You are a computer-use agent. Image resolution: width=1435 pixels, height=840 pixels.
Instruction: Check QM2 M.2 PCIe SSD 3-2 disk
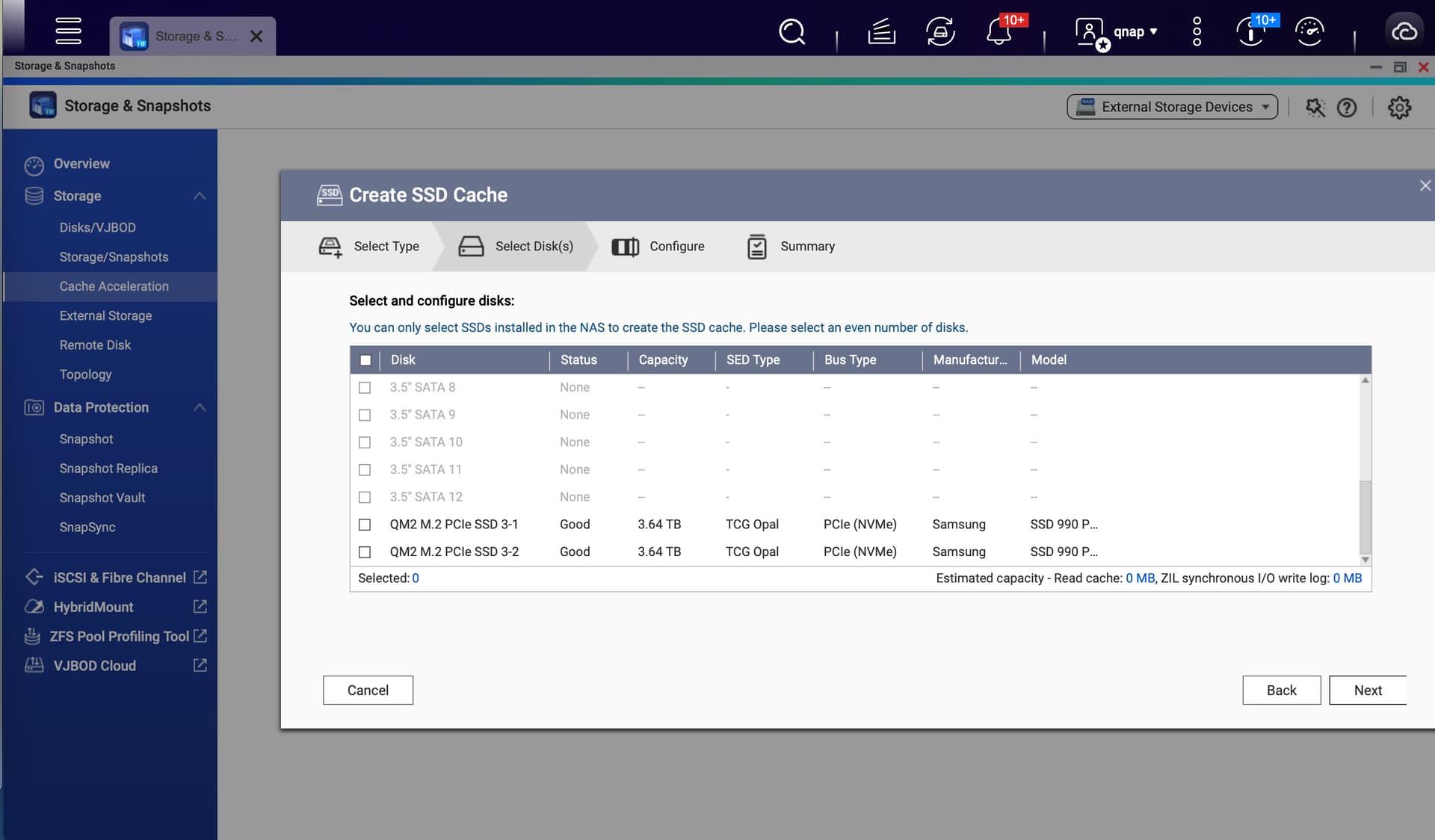coord(365,552)
